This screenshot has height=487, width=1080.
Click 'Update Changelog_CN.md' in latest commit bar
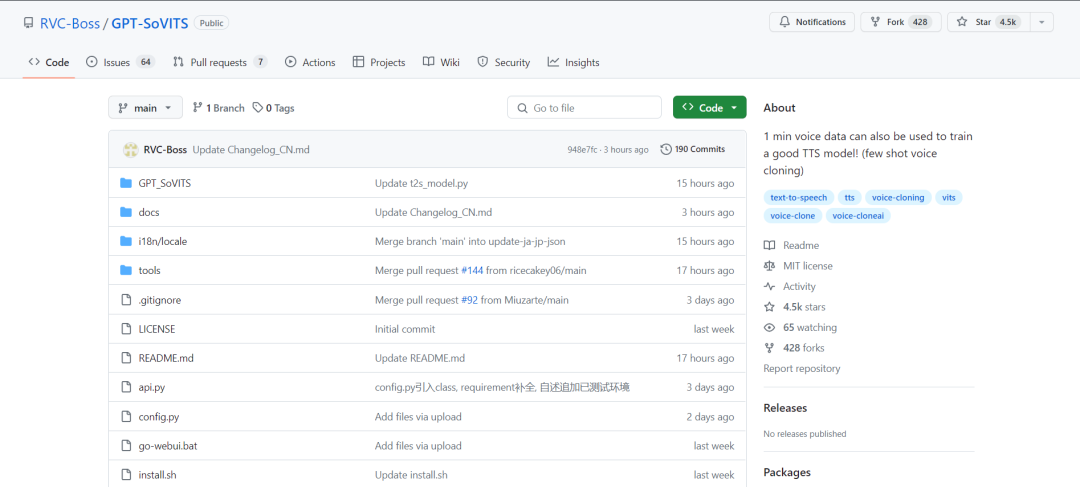pos(251,149)
